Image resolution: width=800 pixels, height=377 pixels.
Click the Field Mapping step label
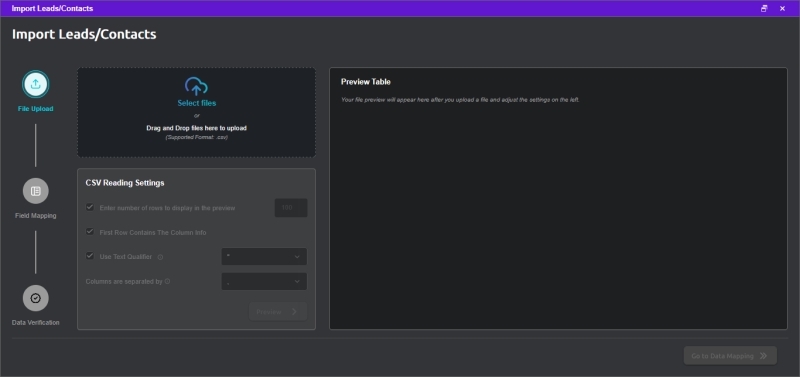click(36, 216)
